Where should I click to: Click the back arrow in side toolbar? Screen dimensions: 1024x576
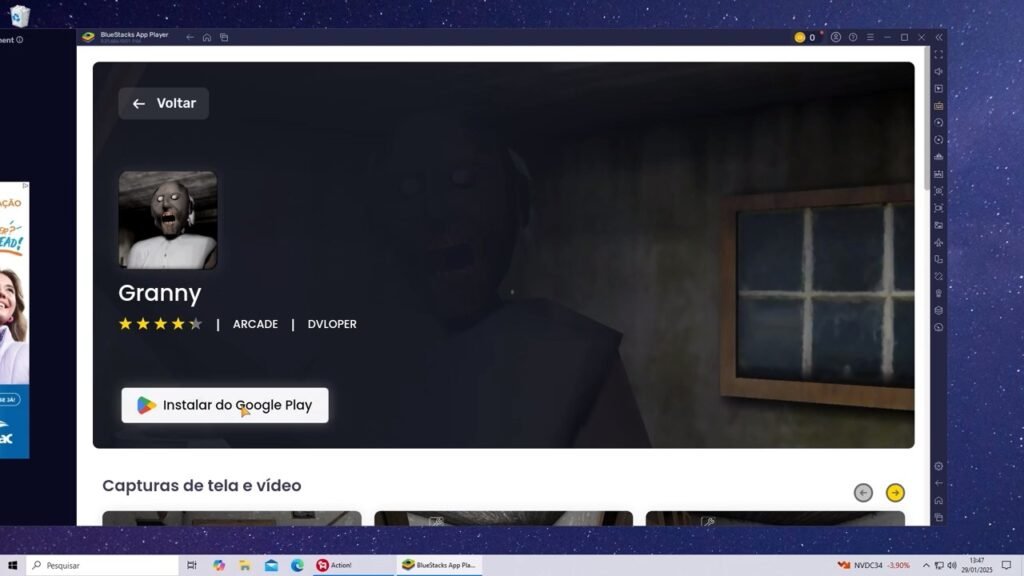pos(938,483)
